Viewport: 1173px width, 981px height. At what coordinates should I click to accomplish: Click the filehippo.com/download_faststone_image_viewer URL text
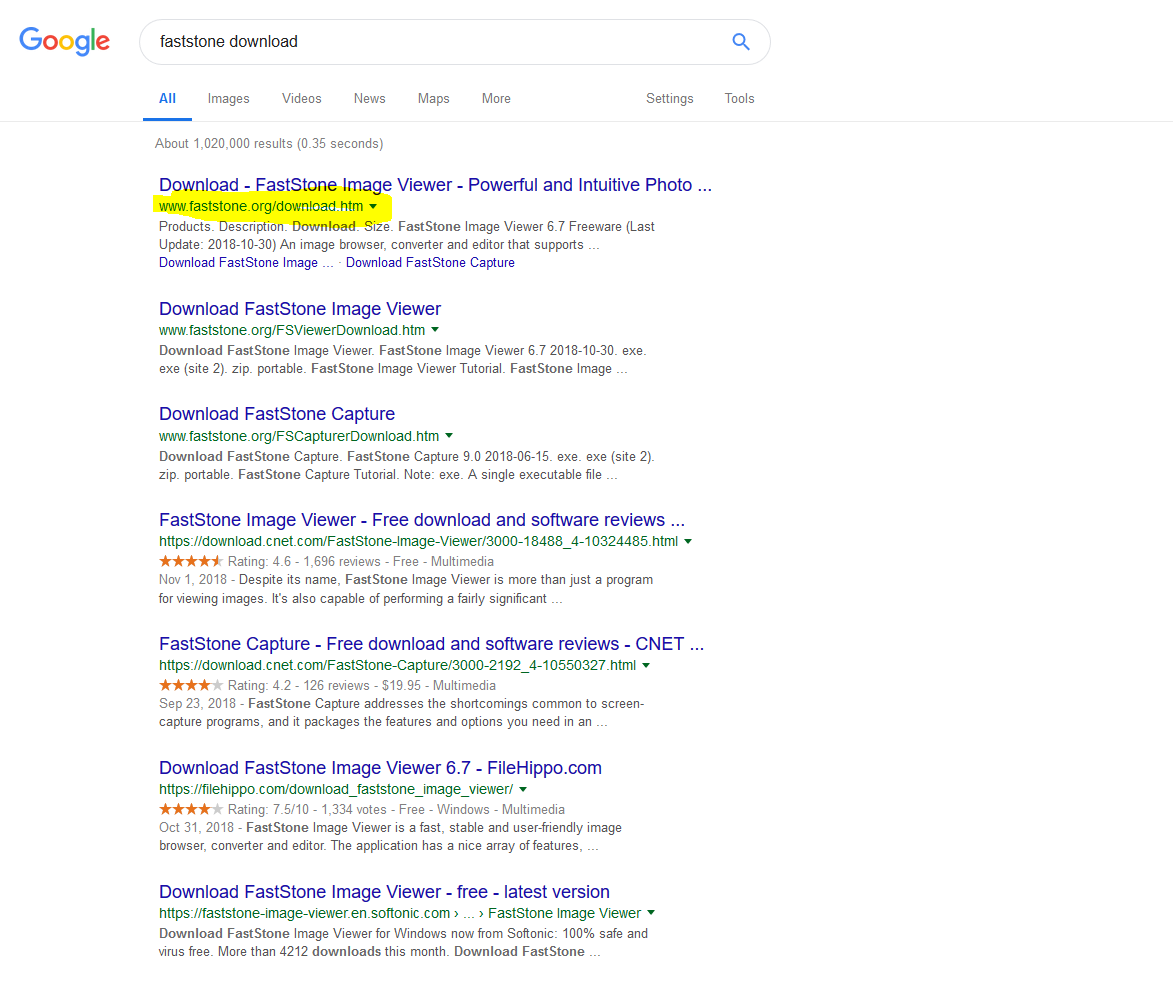(336, 789)
